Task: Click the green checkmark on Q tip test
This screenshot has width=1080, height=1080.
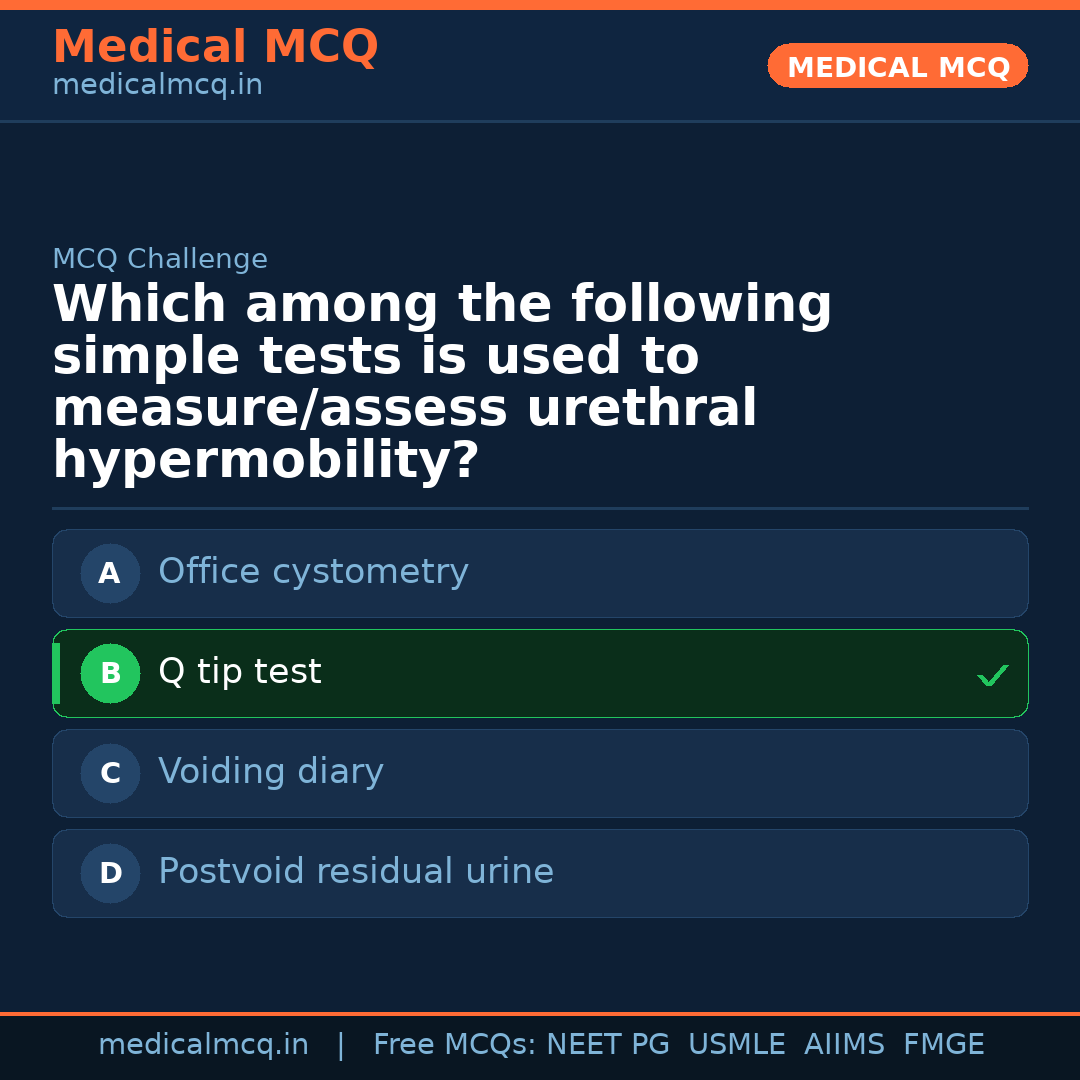Action: coord(992,676)
